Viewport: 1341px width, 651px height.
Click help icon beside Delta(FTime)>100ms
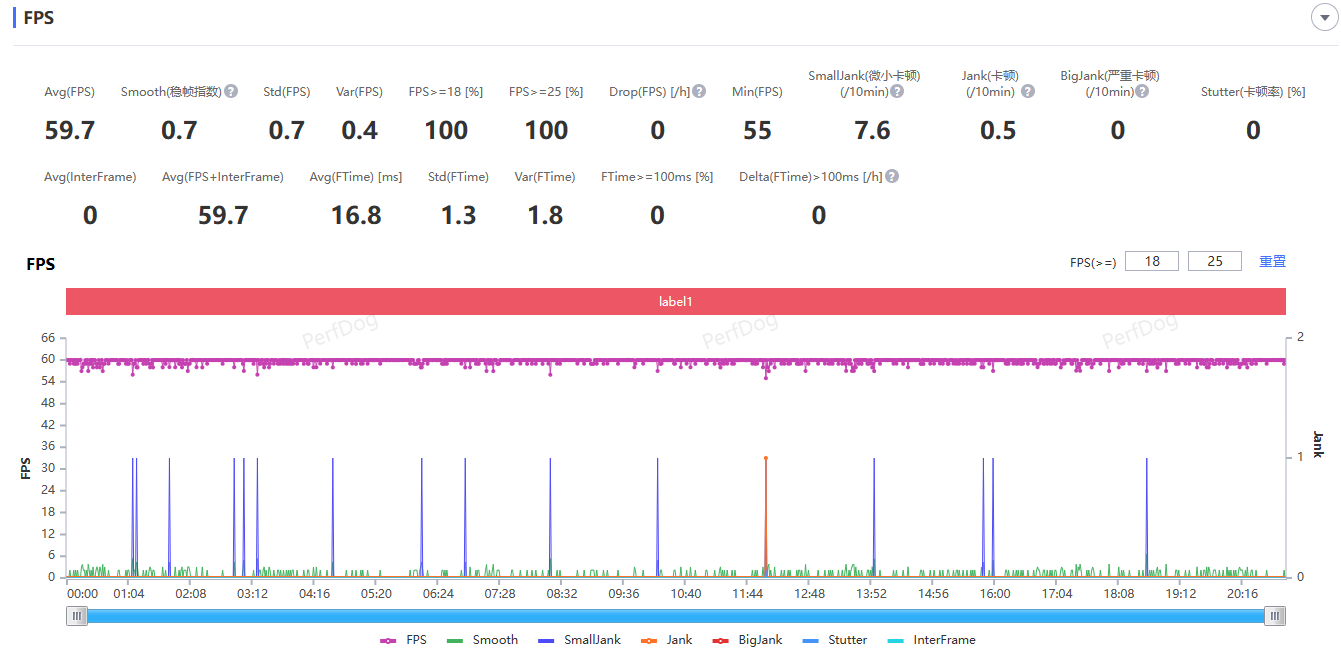892,176
